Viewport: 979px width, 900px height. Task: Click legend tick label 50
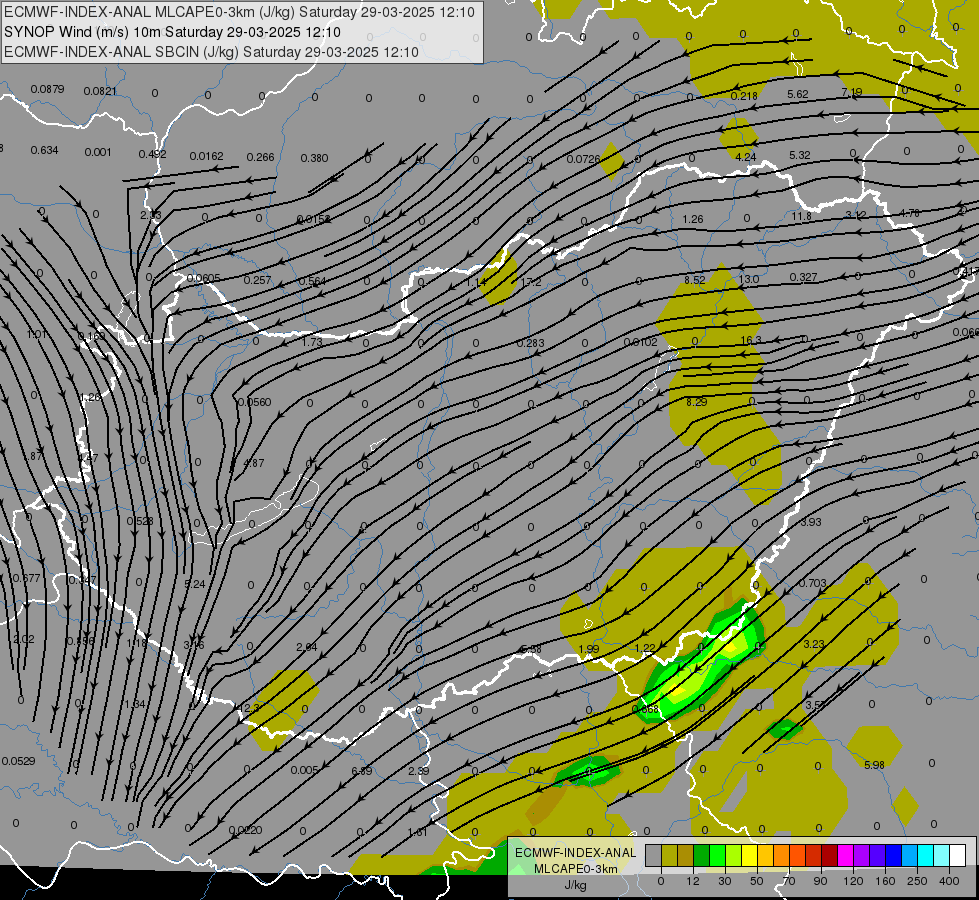click(x=757, y=881)
